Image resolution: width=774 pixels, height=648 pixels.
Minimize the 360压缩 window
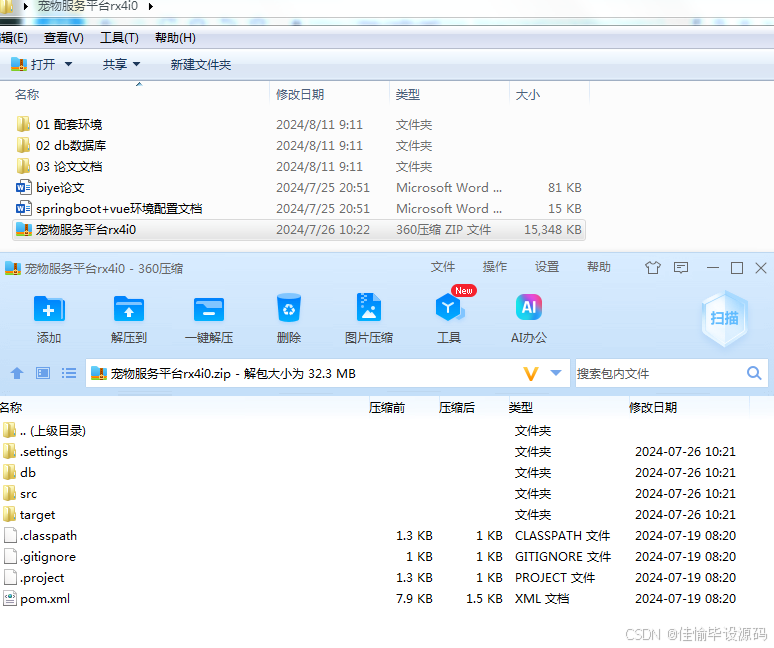(713, 268)
